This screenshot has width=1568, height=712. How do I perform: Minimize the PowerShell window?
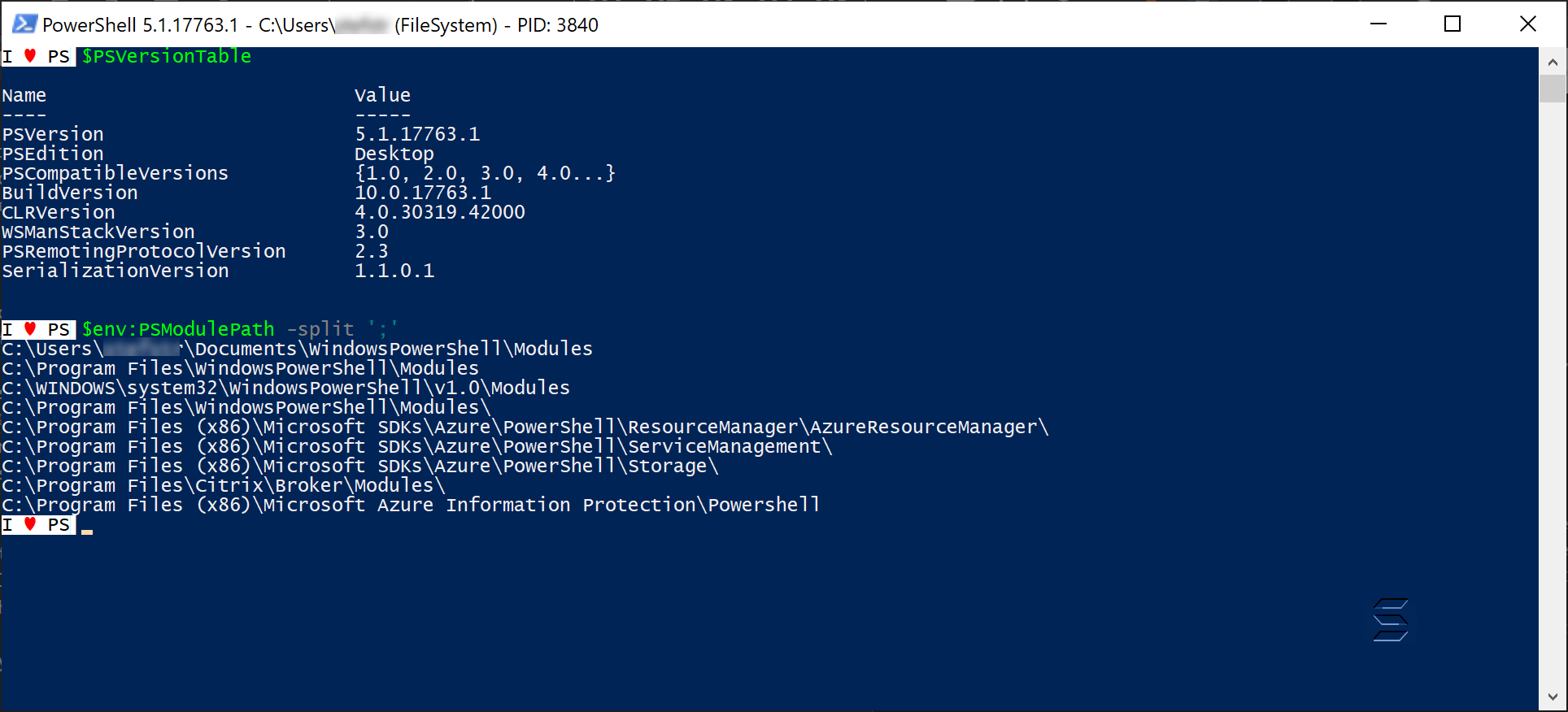click(1379, 24)
